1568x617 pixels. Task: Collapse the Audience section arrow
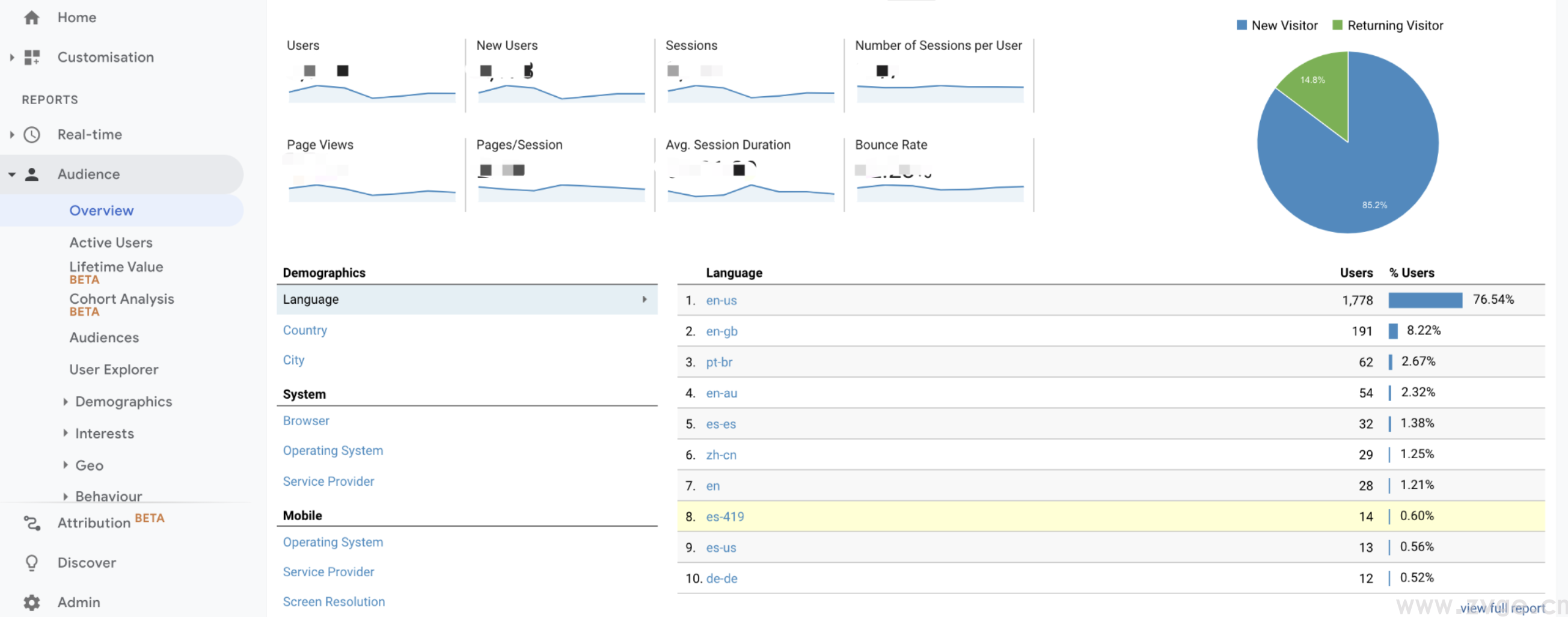tap(11, 174)
